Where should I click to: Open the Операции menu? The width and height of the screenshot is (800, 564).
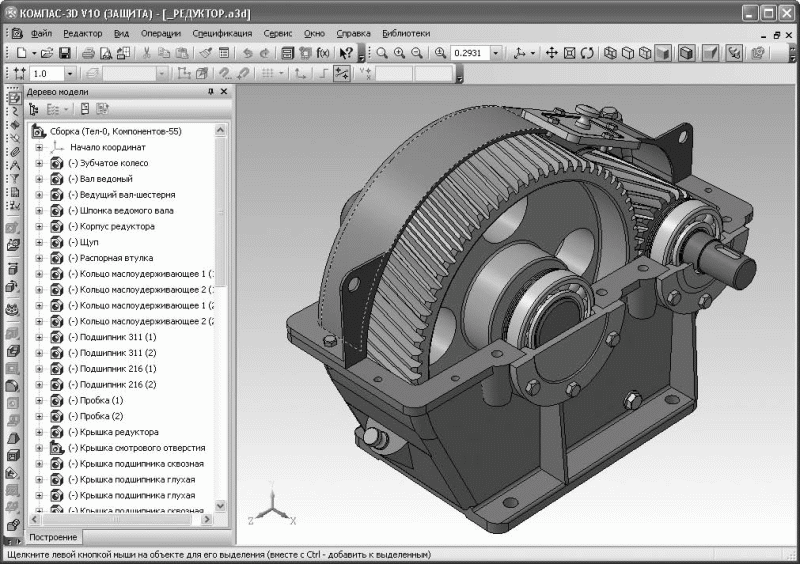(x=161, y=32)
